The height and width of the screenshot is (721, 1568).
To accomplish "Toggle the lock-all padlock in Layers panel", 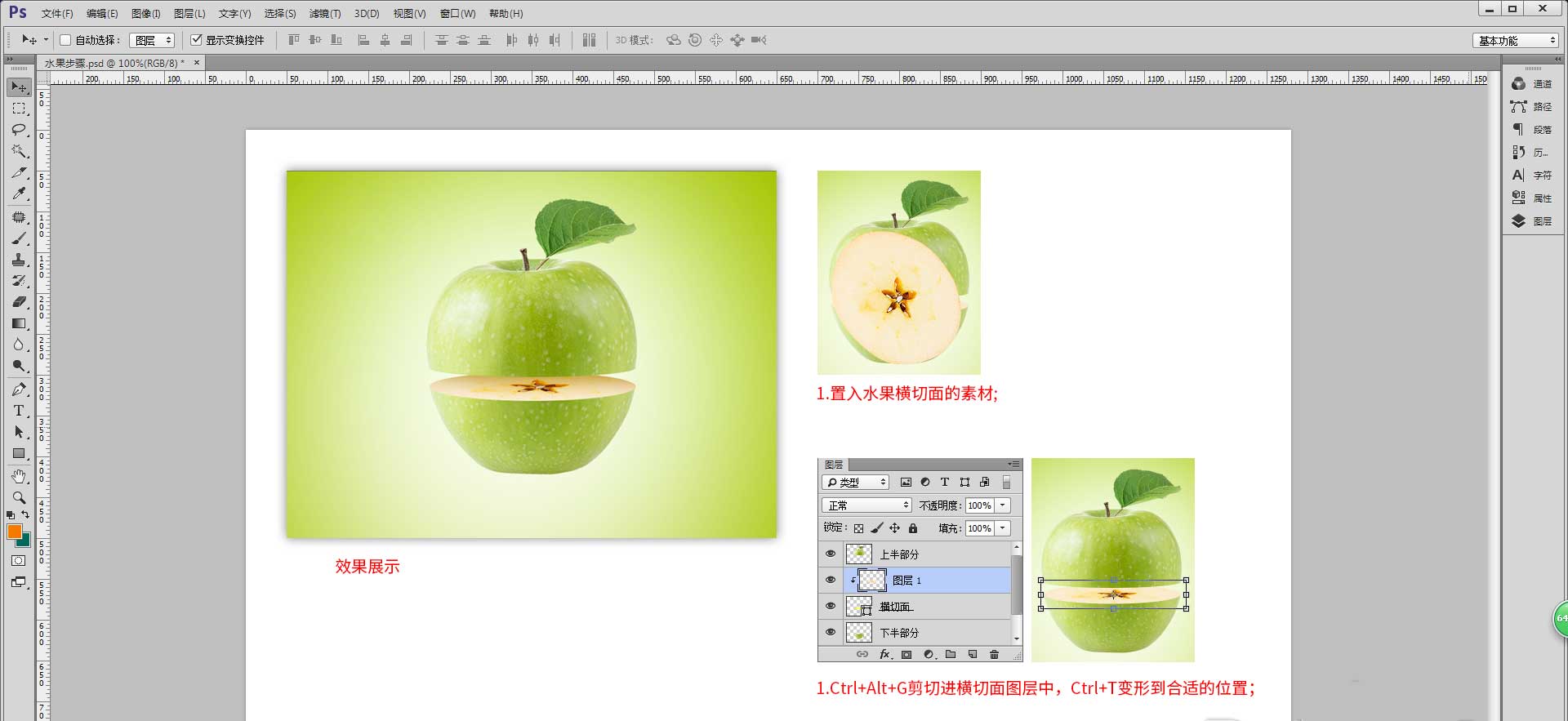I will coord(913,528).
